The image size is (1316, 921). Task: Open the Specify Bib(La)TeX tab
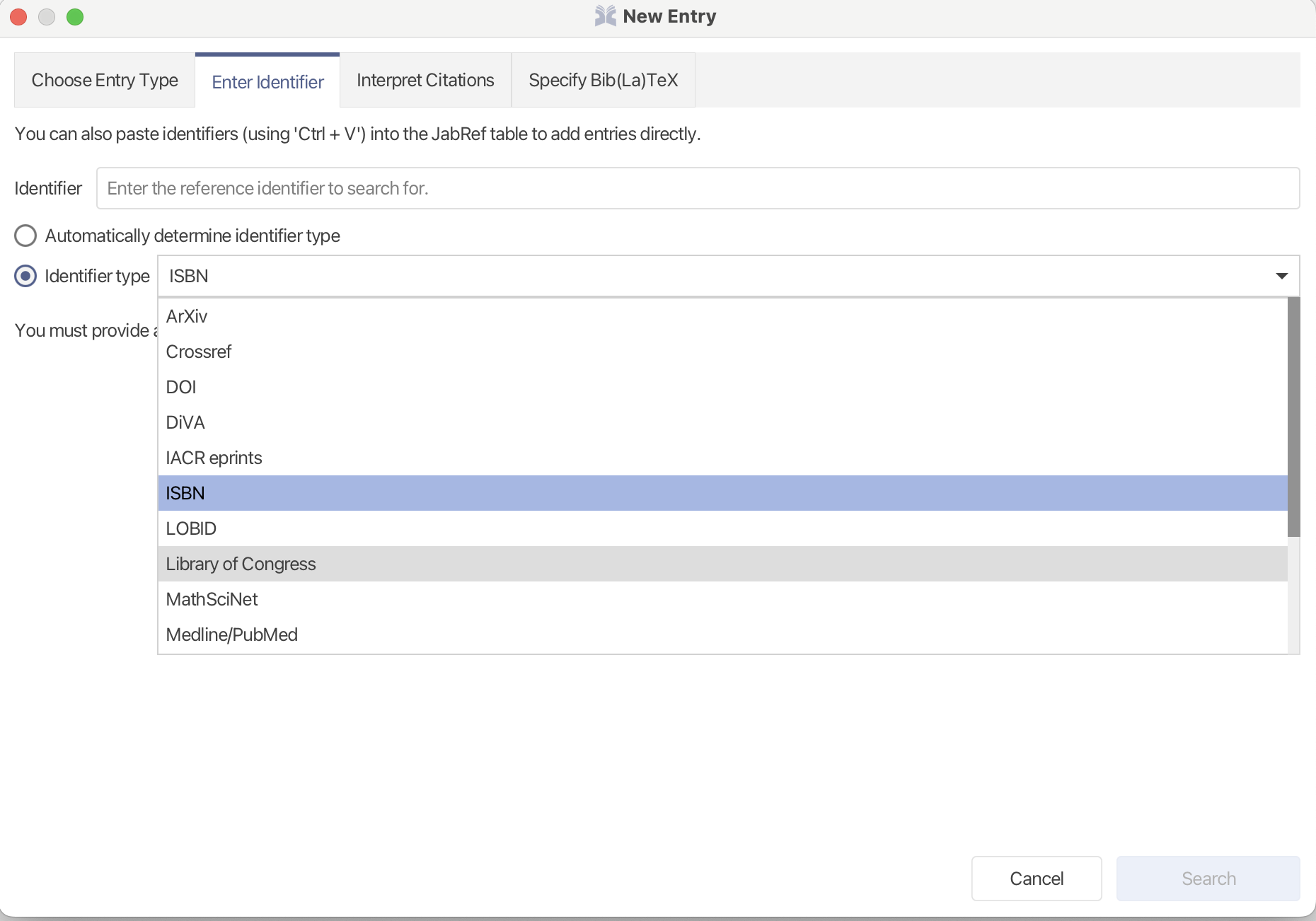pyautogui.click(x=603, y=80)
